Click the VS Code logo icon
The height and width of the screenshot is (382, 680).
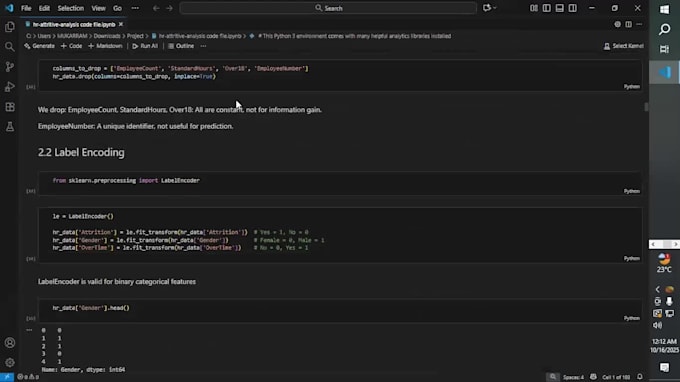(9, 8)
